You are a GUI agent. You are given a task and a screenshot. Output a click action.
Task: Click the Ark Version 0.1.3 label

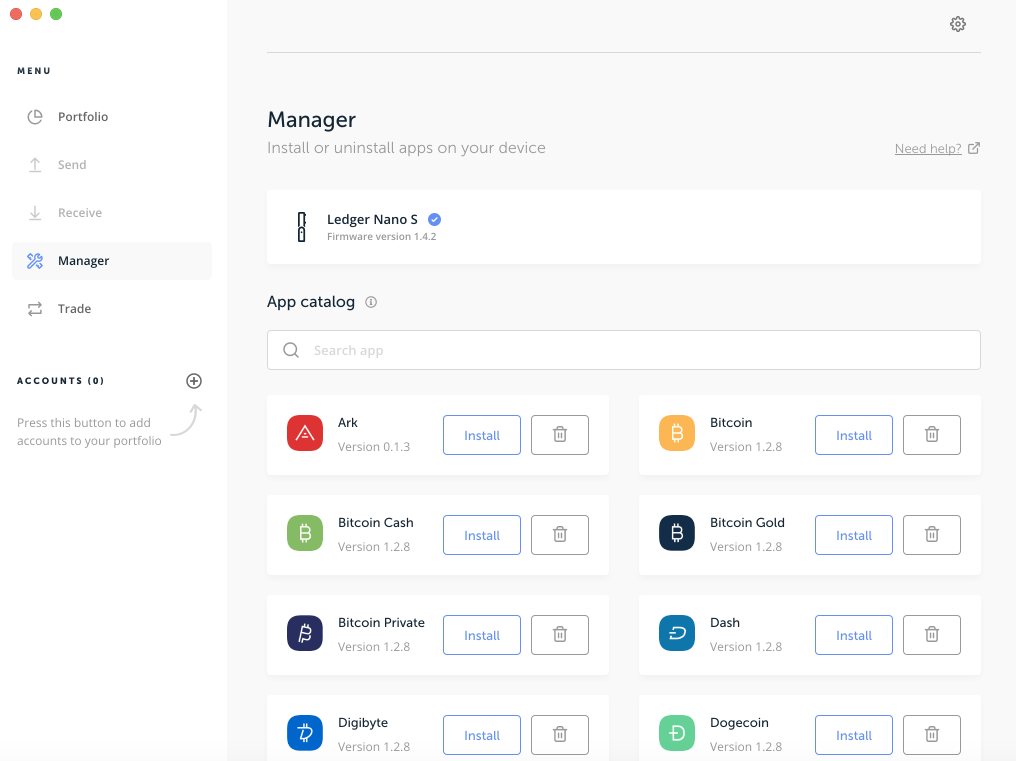click(x=374, y=447)
